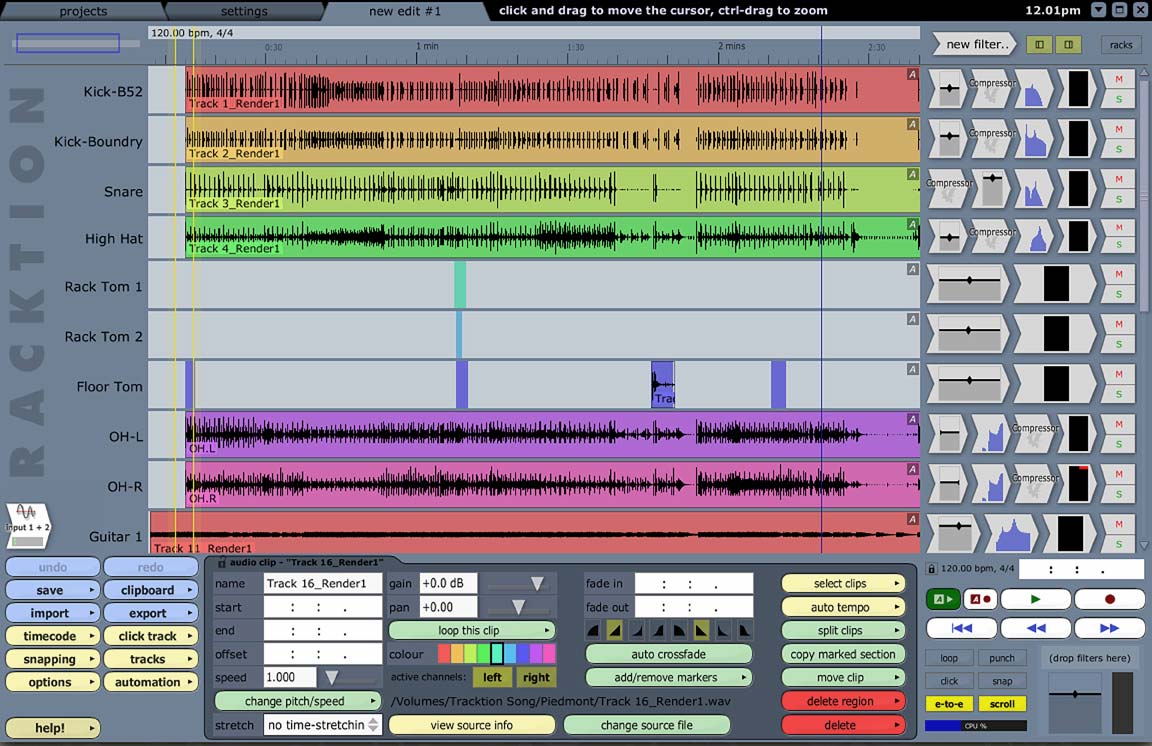1152x746 pixels.
Task: Open the delete region popup
Action: click(843, 701)
